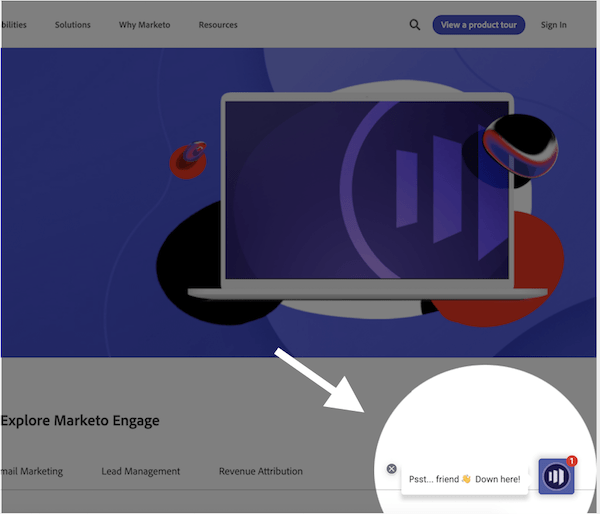Open the Marketo chat widget icon

click(x=556, y=476)
